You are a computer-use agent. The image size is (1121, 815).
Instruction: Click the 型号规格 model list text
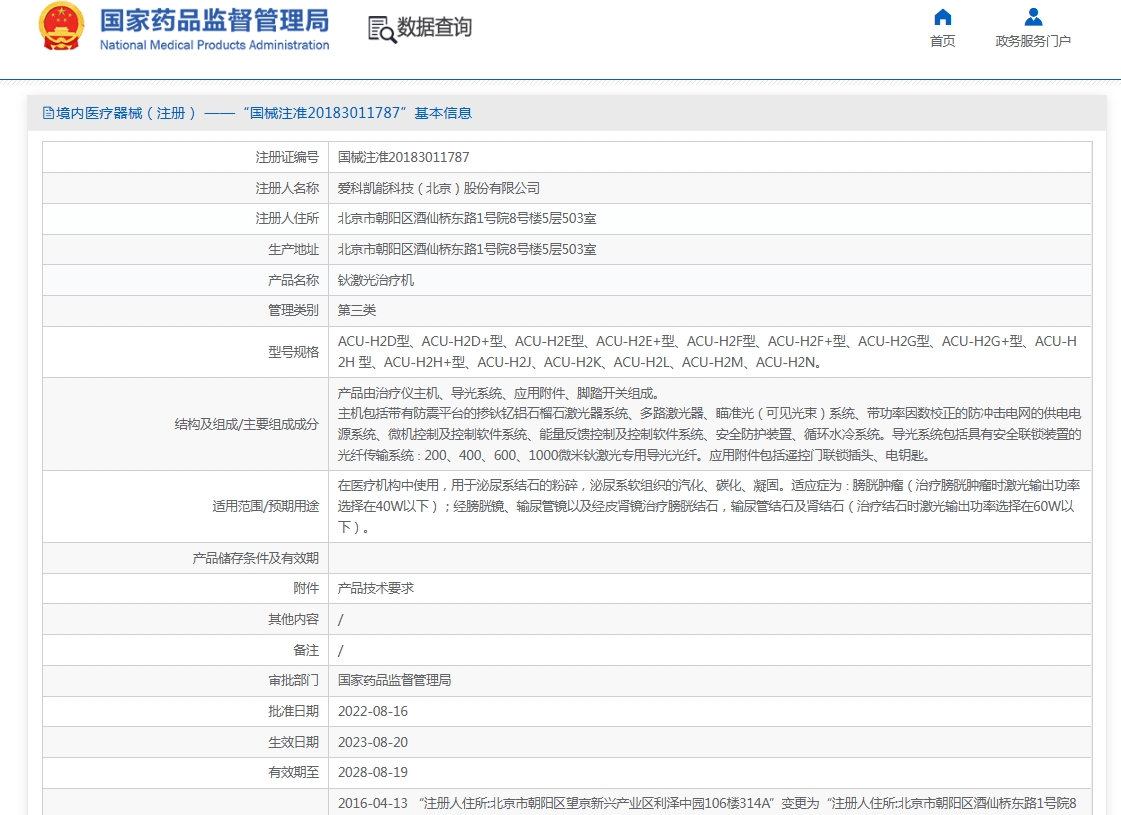pos(707,352)
